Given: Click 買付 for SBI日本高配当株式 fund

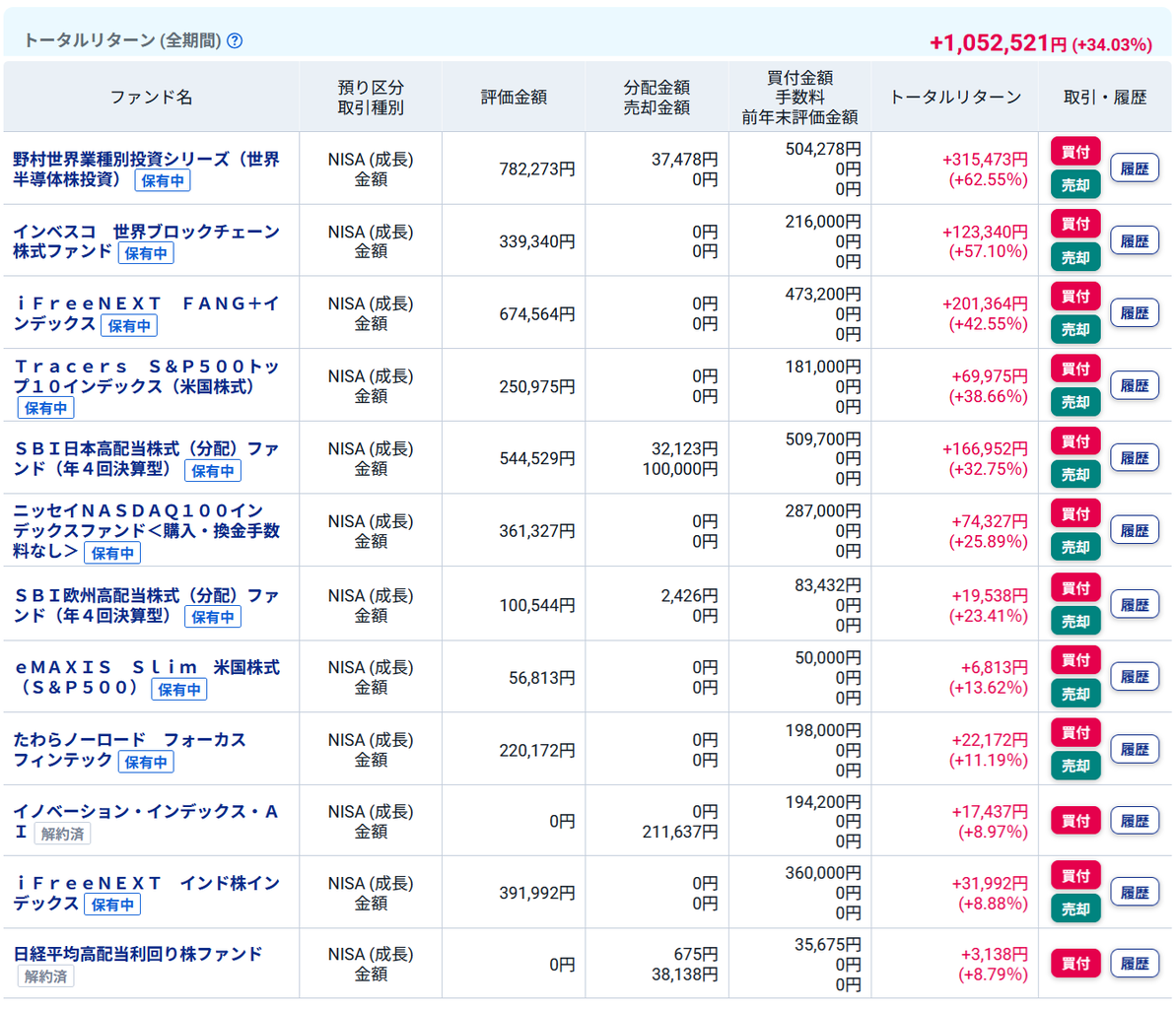Looking at the screenshot, I should (1075, 441).
